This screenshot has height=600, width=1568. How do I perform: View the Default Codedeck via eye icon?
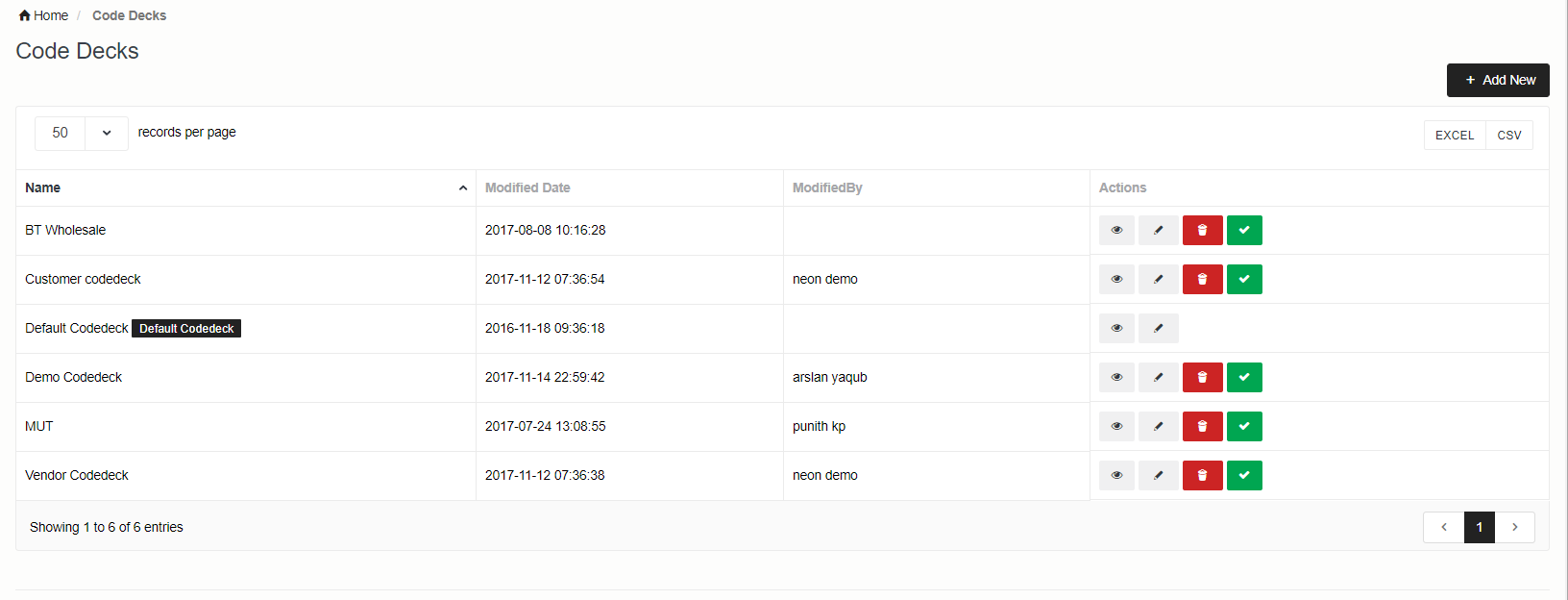[x=1116, y=329]
